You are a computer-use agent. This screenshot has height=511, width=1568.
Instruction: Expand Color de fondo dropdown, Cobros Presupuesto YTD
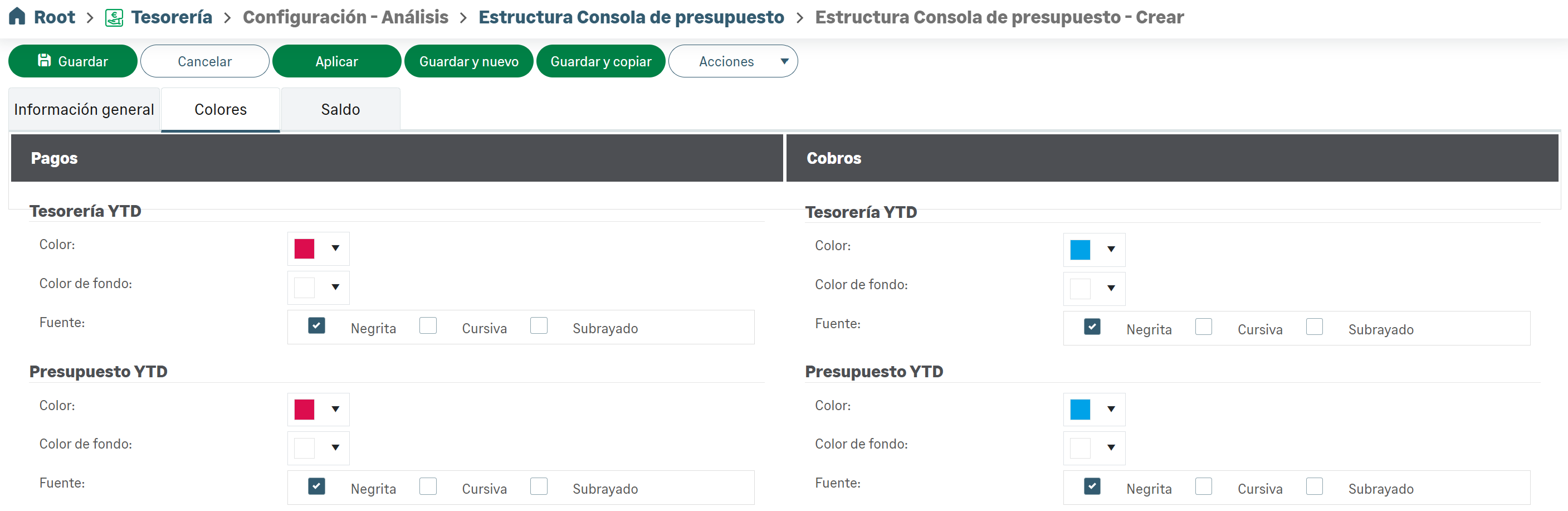[1111, 447]
